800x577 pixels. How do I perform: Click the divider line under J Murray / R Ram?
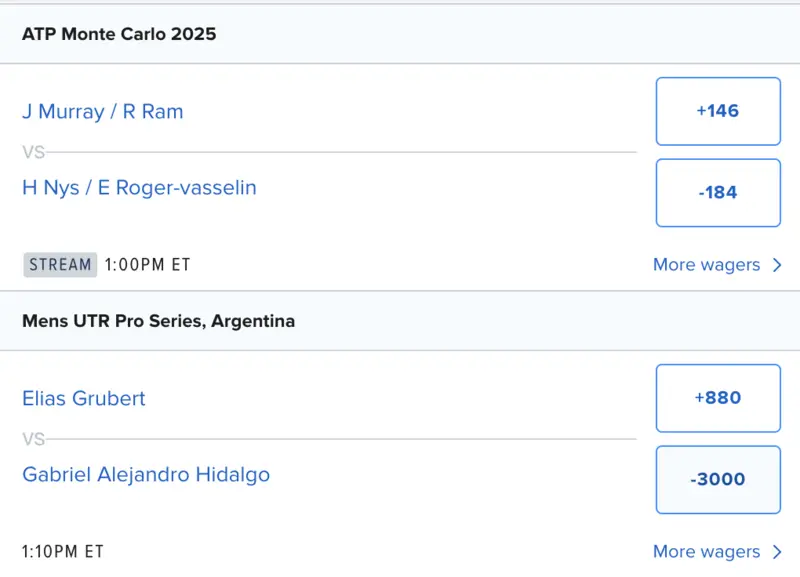(340, 152)
